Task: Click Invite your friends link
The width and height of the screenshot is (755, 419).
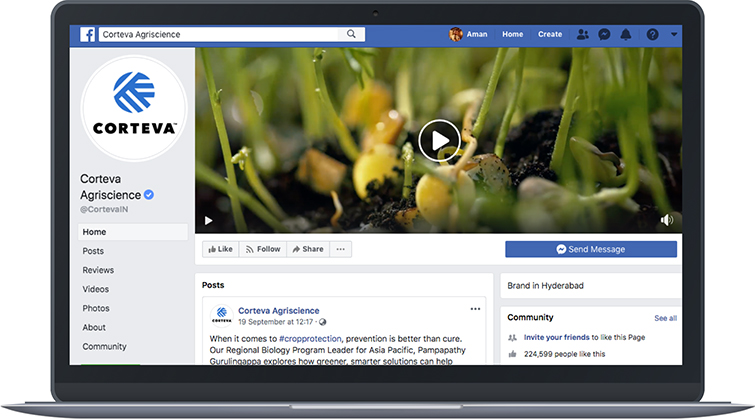Action: click(557, 337)
